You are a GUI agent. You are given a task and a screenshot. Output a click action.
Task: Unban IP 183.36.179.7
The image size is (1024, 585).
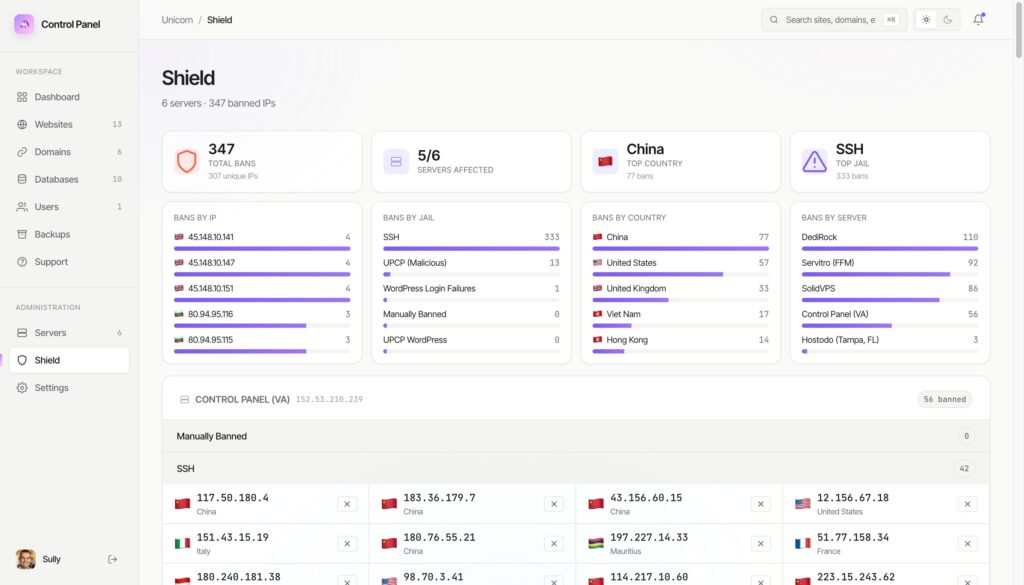coord(554,504)
